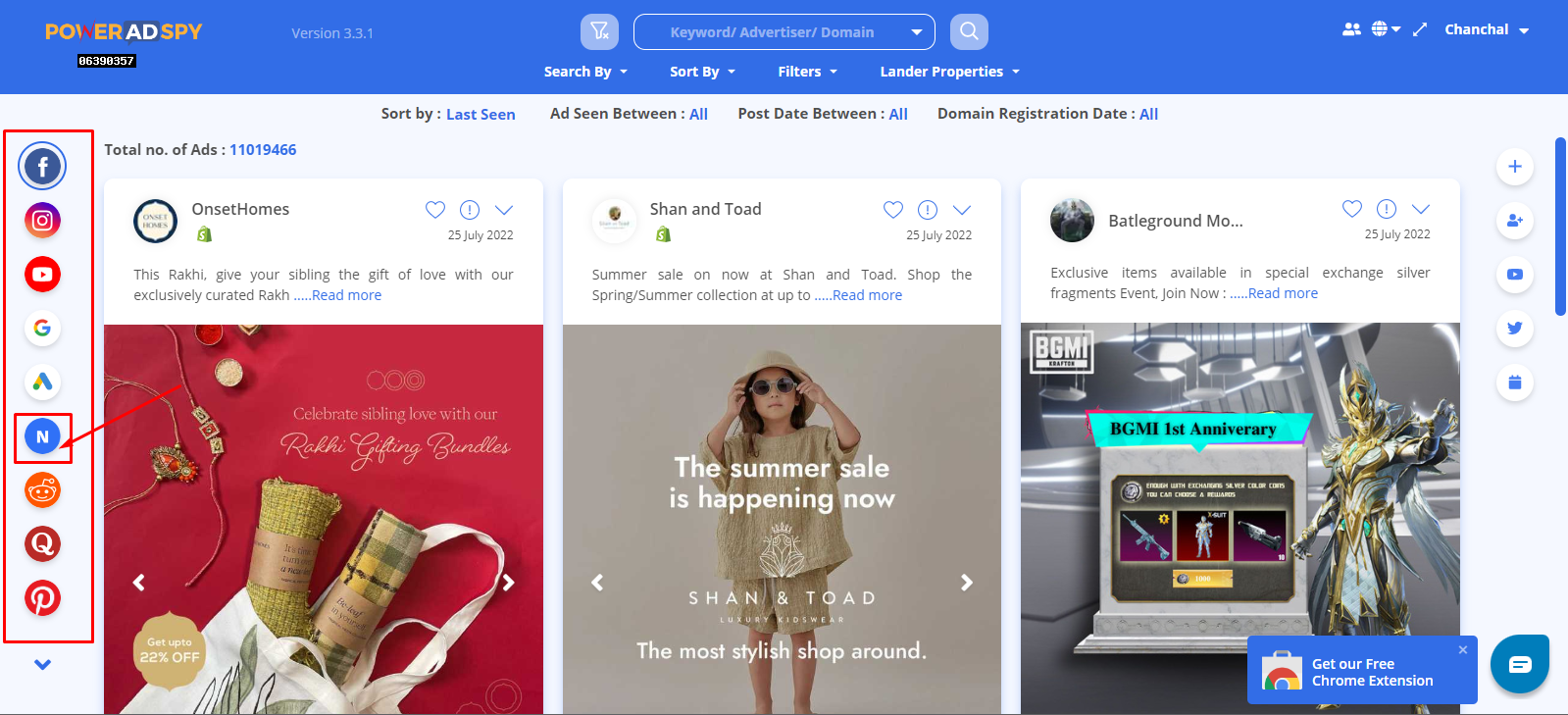Open the calendar icon on right rail

1515,383
